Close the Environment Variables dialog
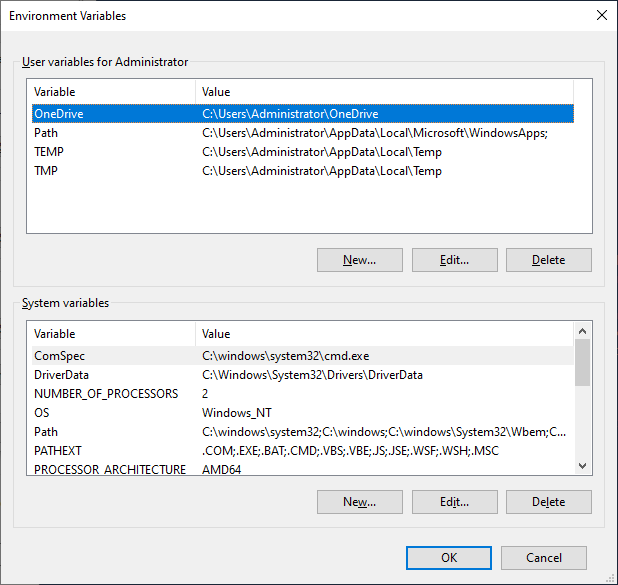Viewport: 618px width, 585px height. click(x=601, y=15)
